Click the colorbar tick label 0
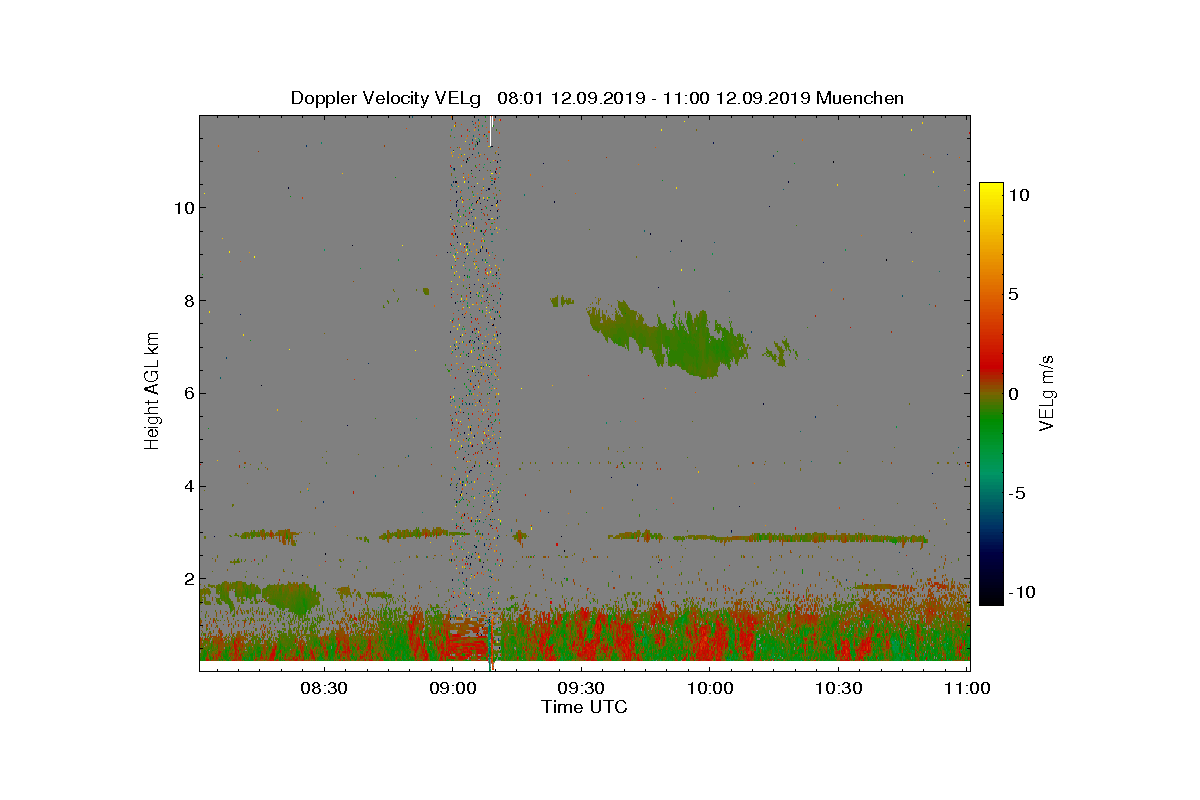The width and height of the screenshot is (1200, 800). tap(1013, 394)
